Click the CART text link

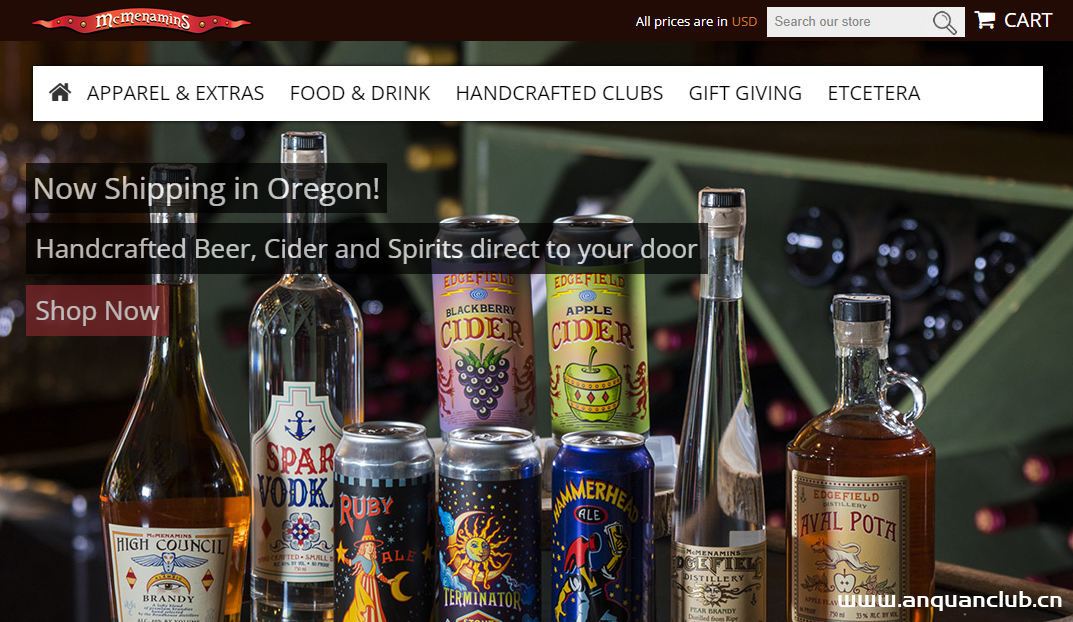[x=1028, y=21]
